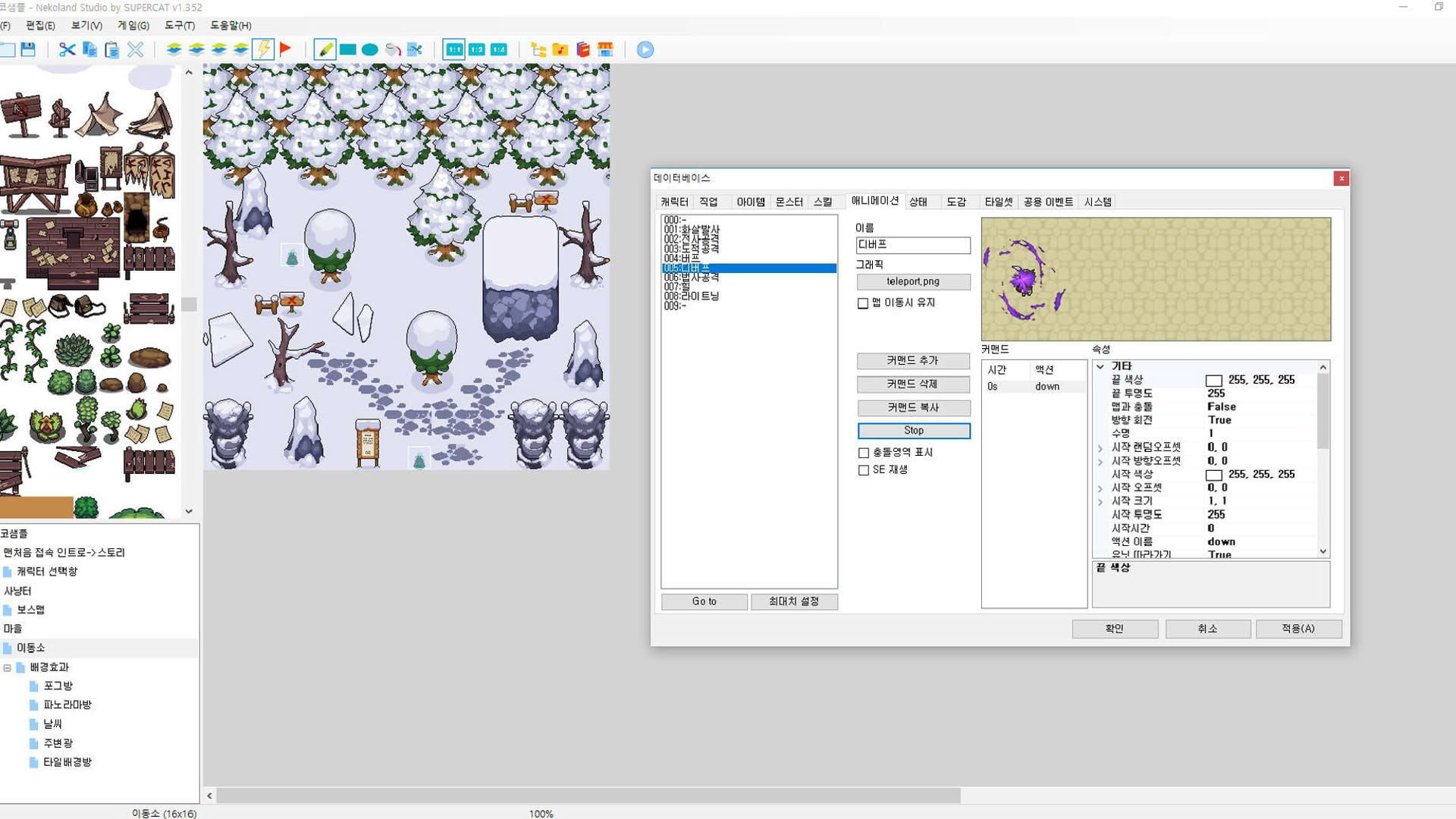Open the 공용 이벤트 tab
Image resolution: width=1456 pixels, height=819 pixels.
[x=1048, y=202]
